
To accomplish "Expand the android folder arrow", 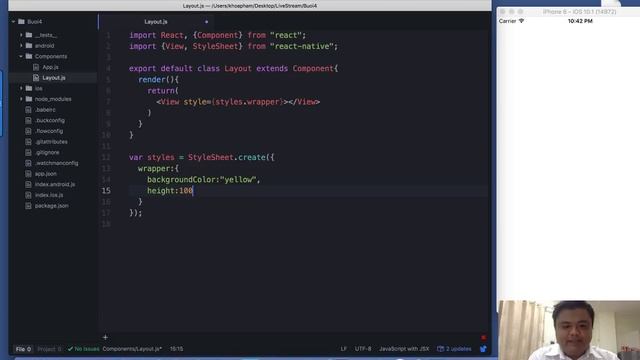I will tap(21, 46).
